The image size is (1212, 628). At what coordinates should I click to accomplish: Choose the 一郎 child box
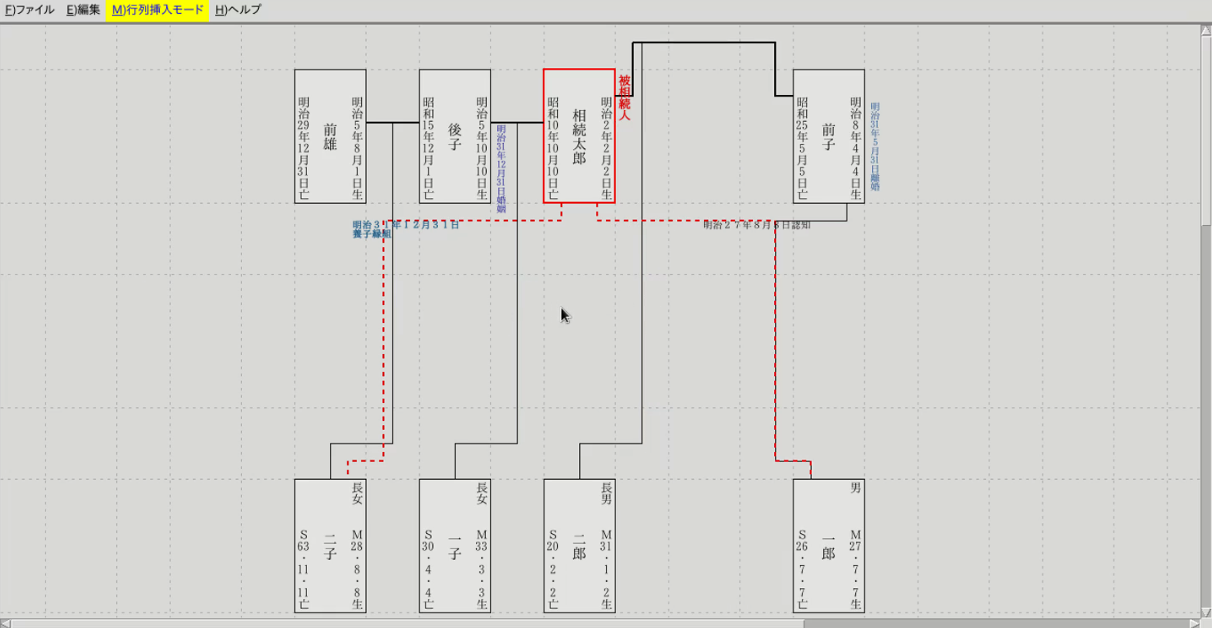point(828,546)
